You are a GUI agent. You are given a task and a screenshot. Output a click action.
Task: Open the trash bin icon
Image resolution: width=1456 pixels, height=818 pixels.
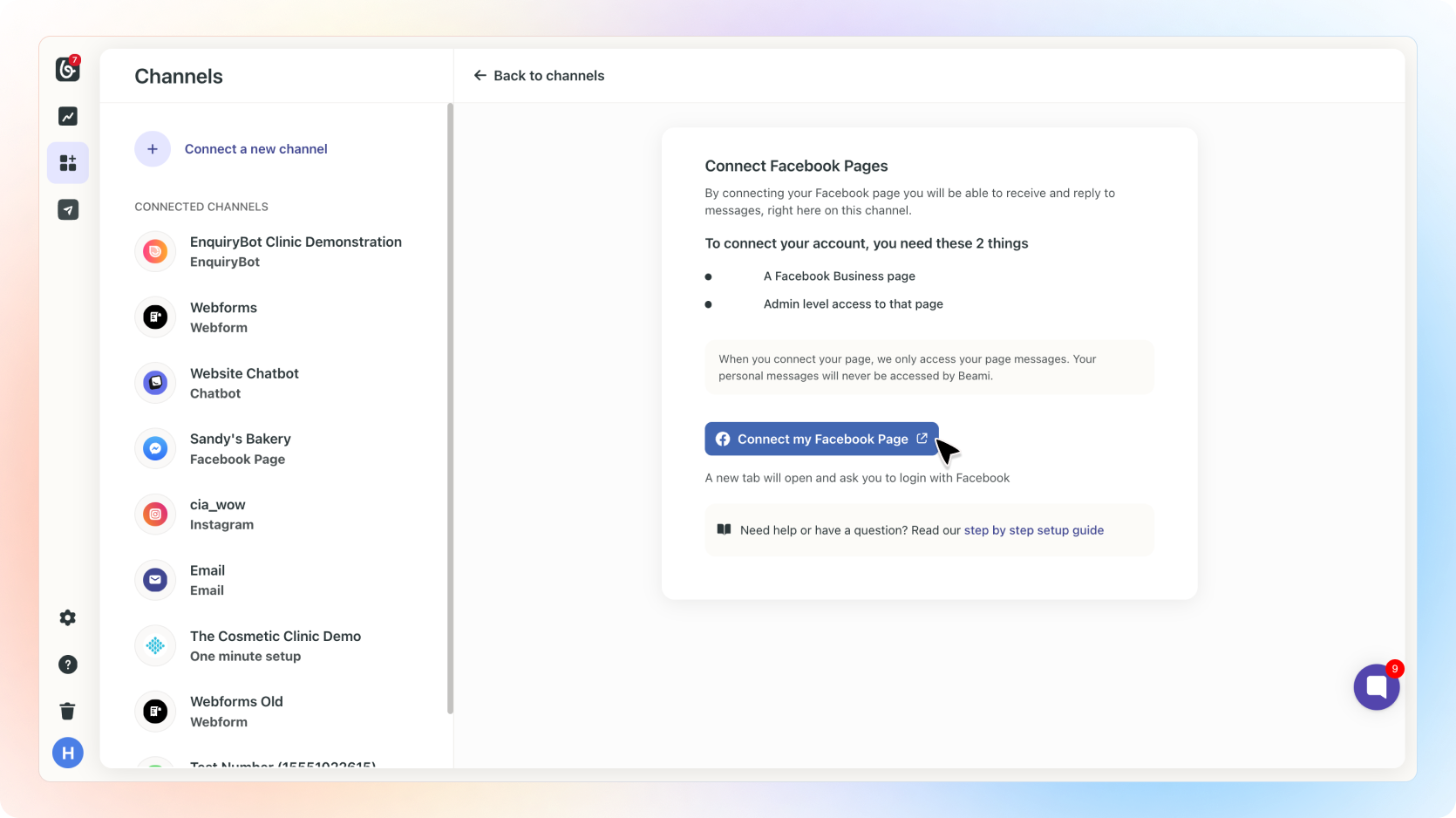(68, 711)
